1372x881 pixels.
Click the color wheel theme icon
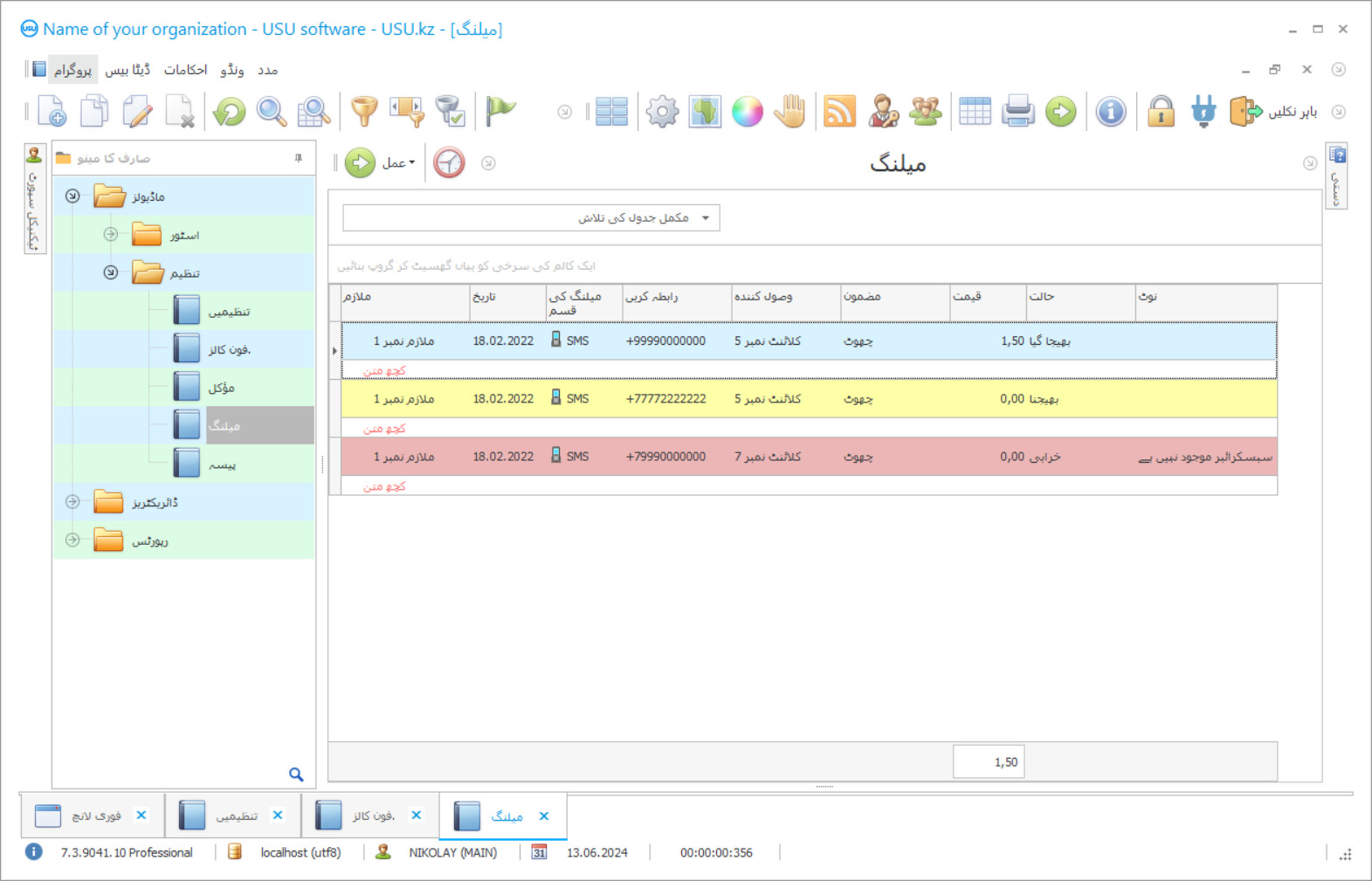click(x=747, y=112)
